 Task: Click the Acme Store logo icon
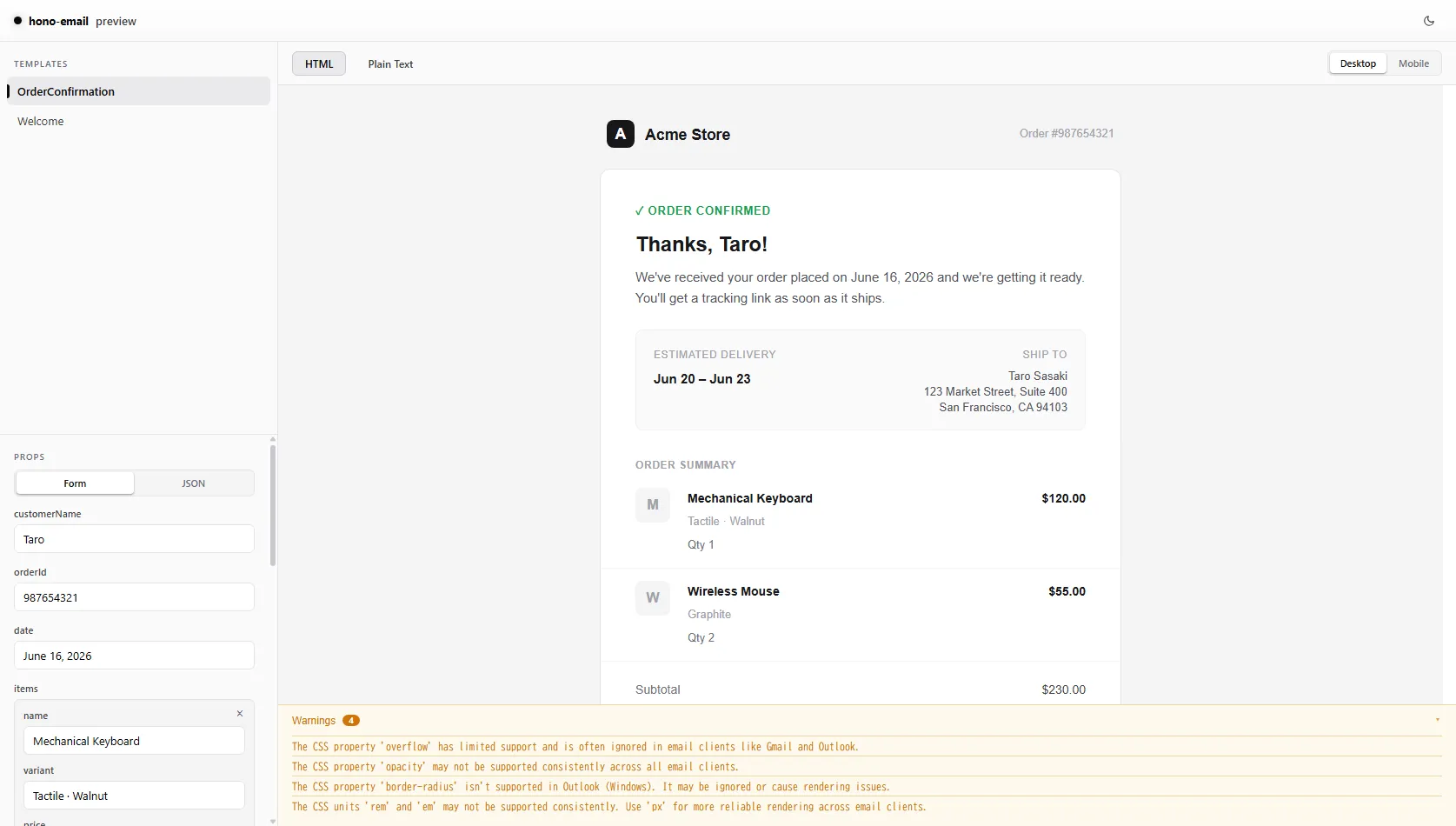tap(621, 134)
